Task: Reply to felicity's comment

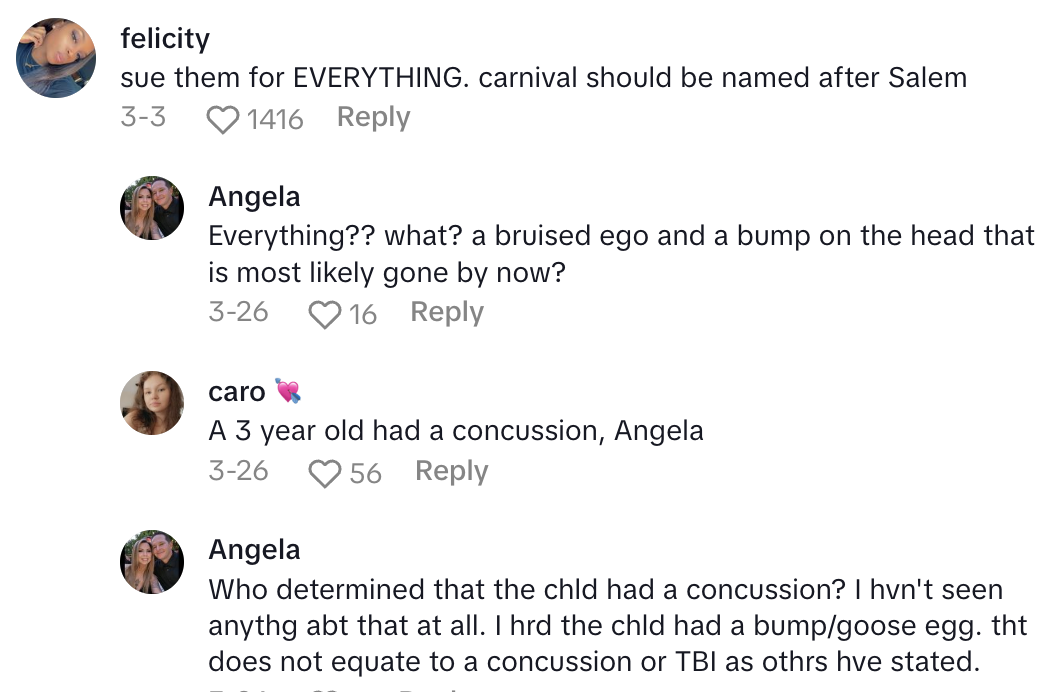Action: pyautogui.click(x=373, y=118)
